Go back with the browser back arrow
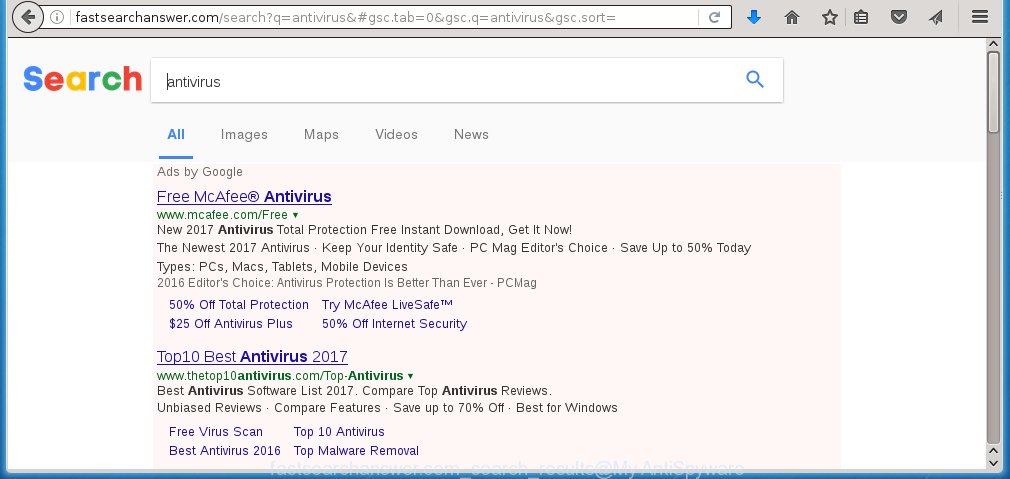The image size is (1010, 479). click(x=27, y=17)
